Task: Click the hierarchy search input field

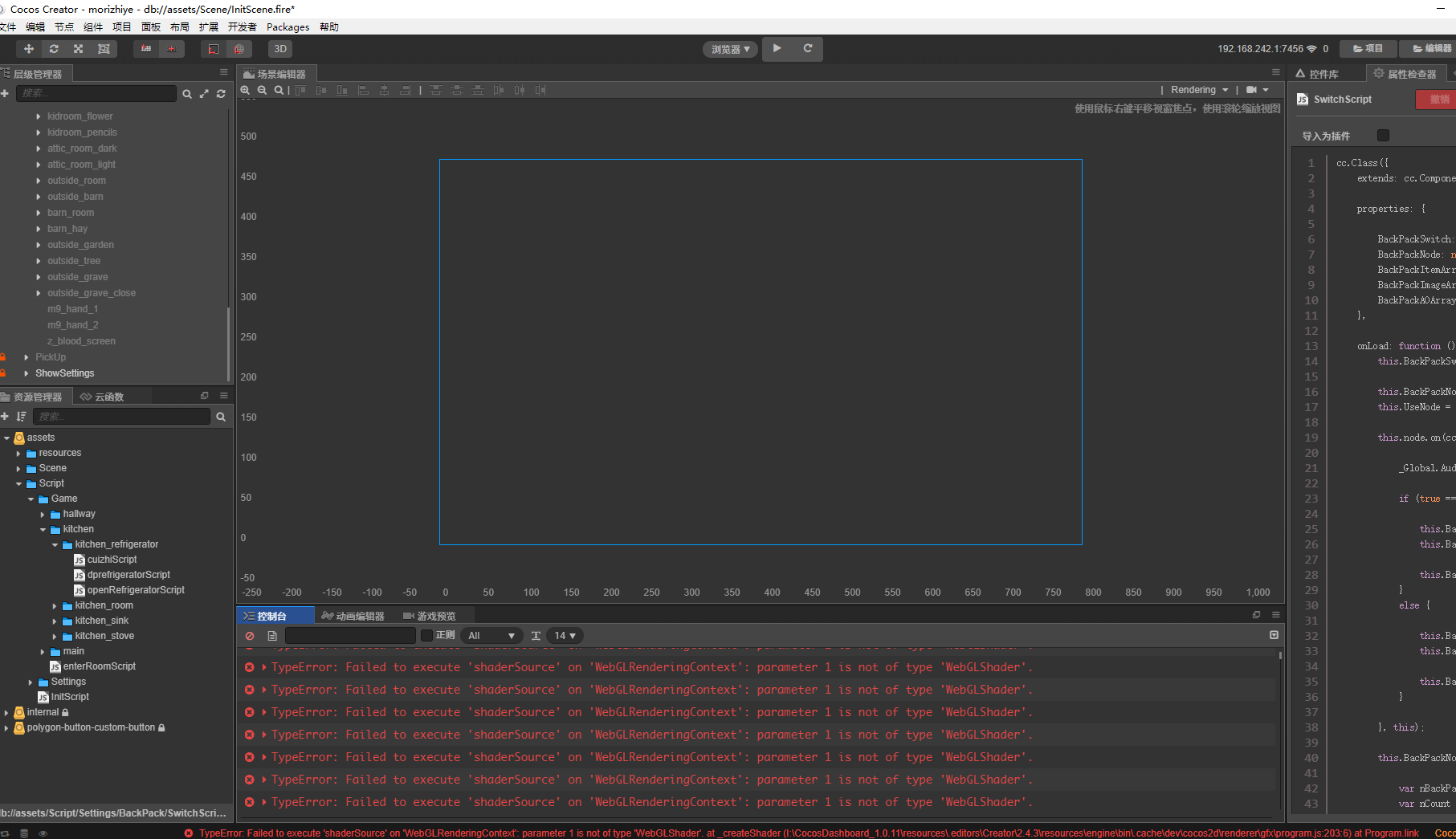Action: [x=96, y=94]
